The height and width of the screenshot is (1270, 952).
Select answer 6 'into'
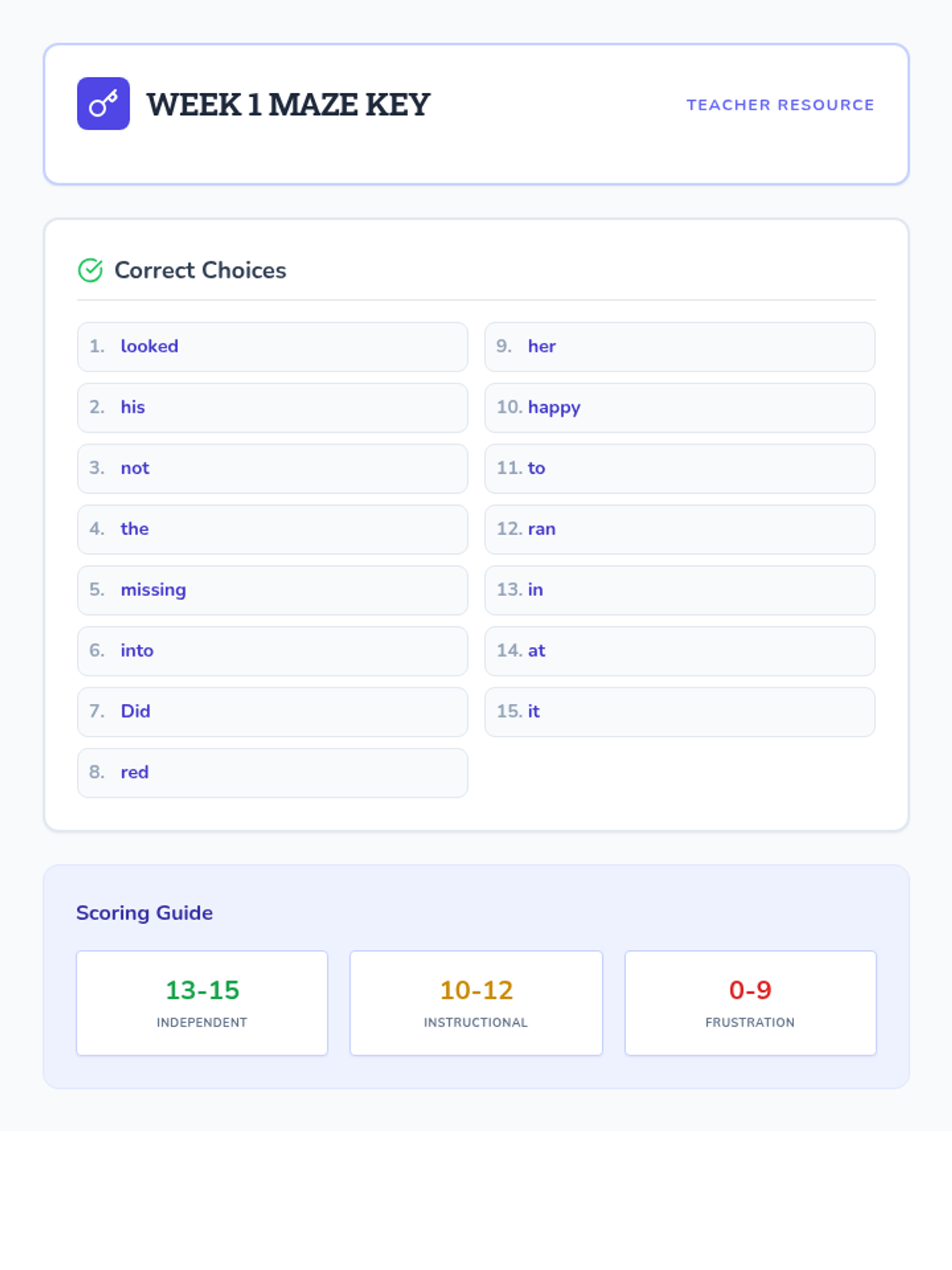pos(272,651)
